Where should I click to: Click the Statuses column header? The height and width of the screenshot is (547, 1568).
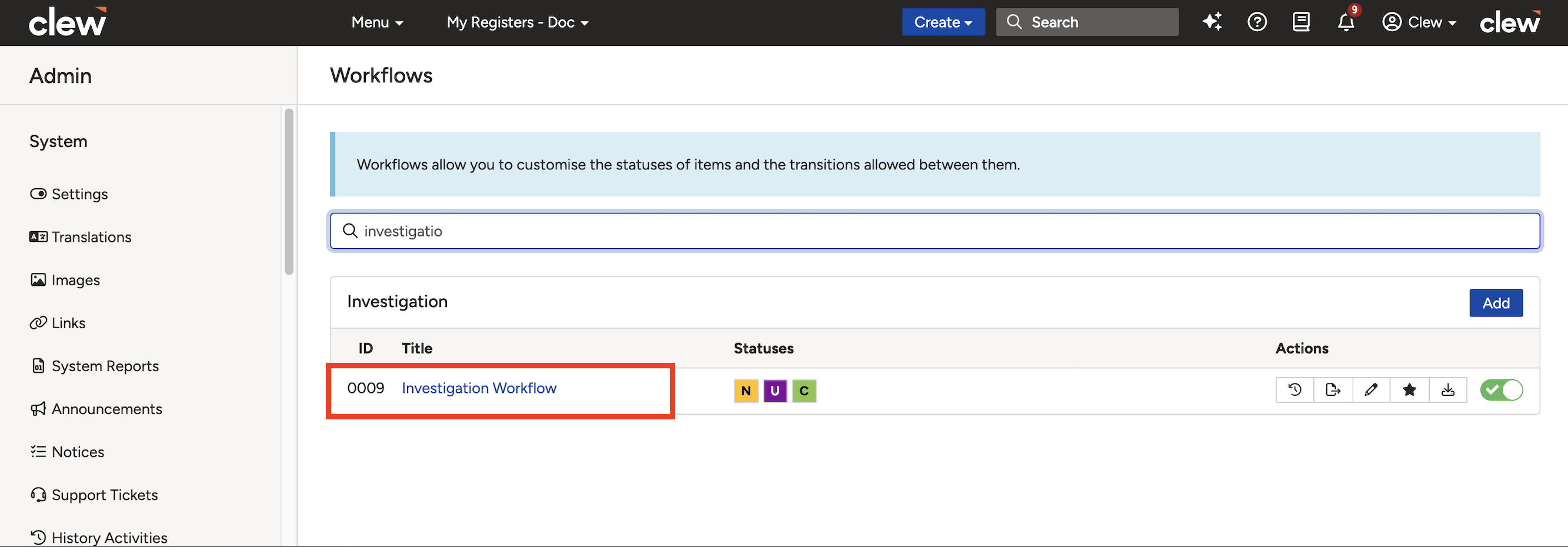(763, 349)
